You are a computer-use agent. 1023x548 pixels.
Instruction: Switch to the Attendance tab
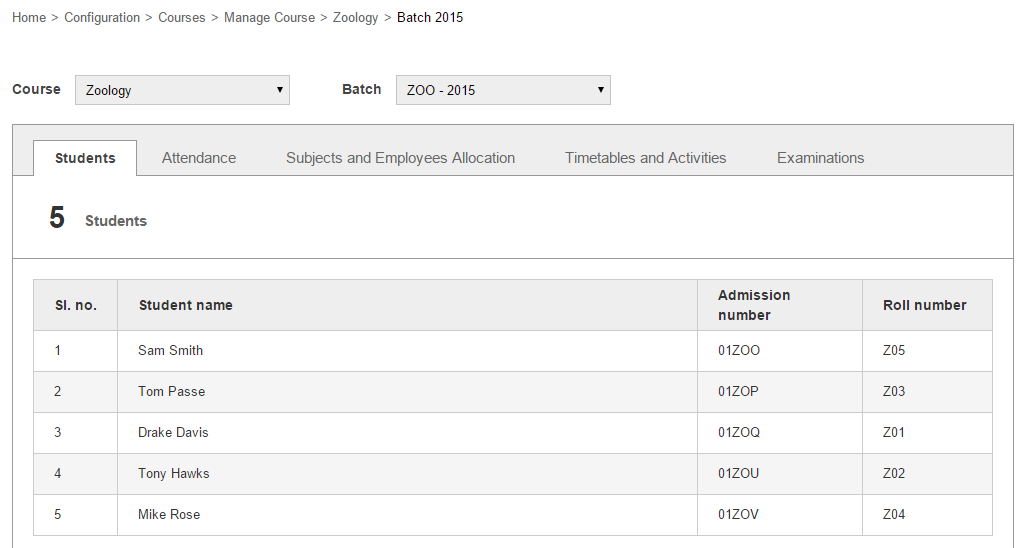[199, 158]
